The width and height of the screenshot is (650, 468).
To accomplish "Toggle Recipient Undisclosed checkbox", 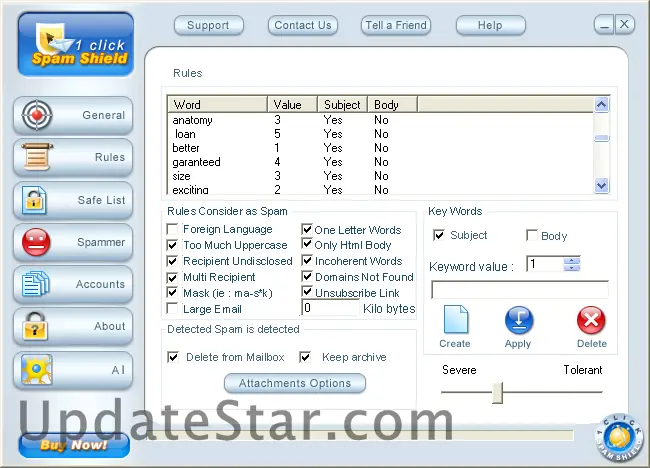I will (x=172, y=261).
